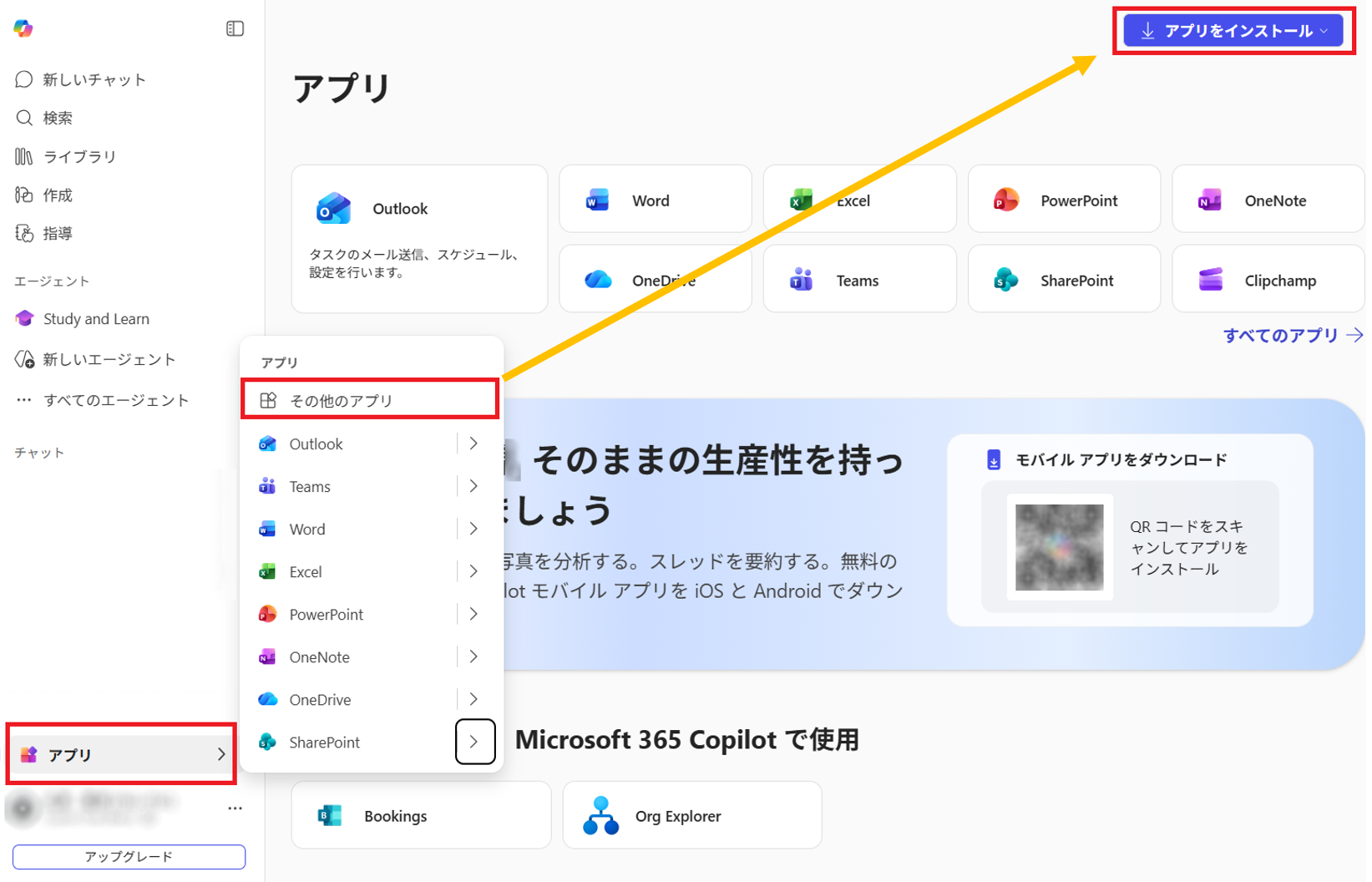This screenshot has height=882, width=1372.
Task: Click the アップグレード button
Action: pyautogui.click(x=129, y=857)
